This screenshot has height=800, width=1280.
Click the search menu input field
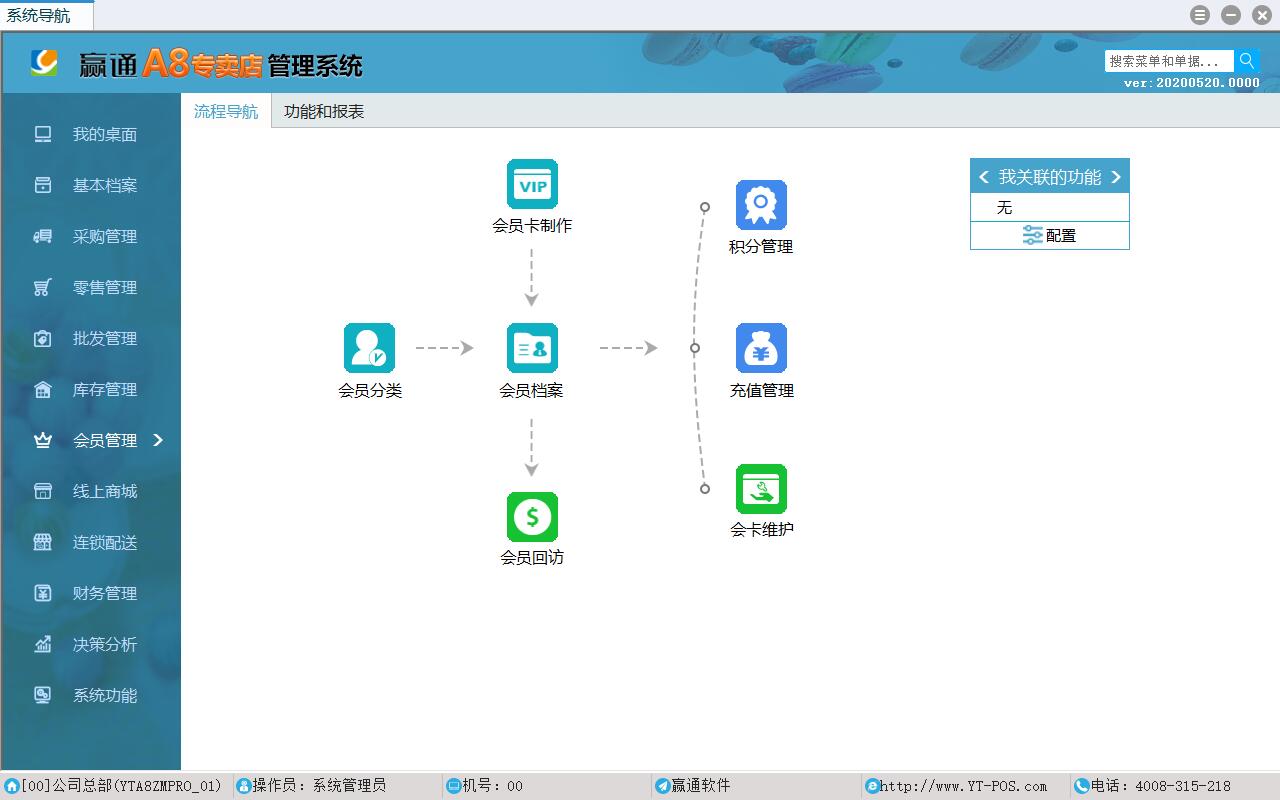[x=1168, y=61]
